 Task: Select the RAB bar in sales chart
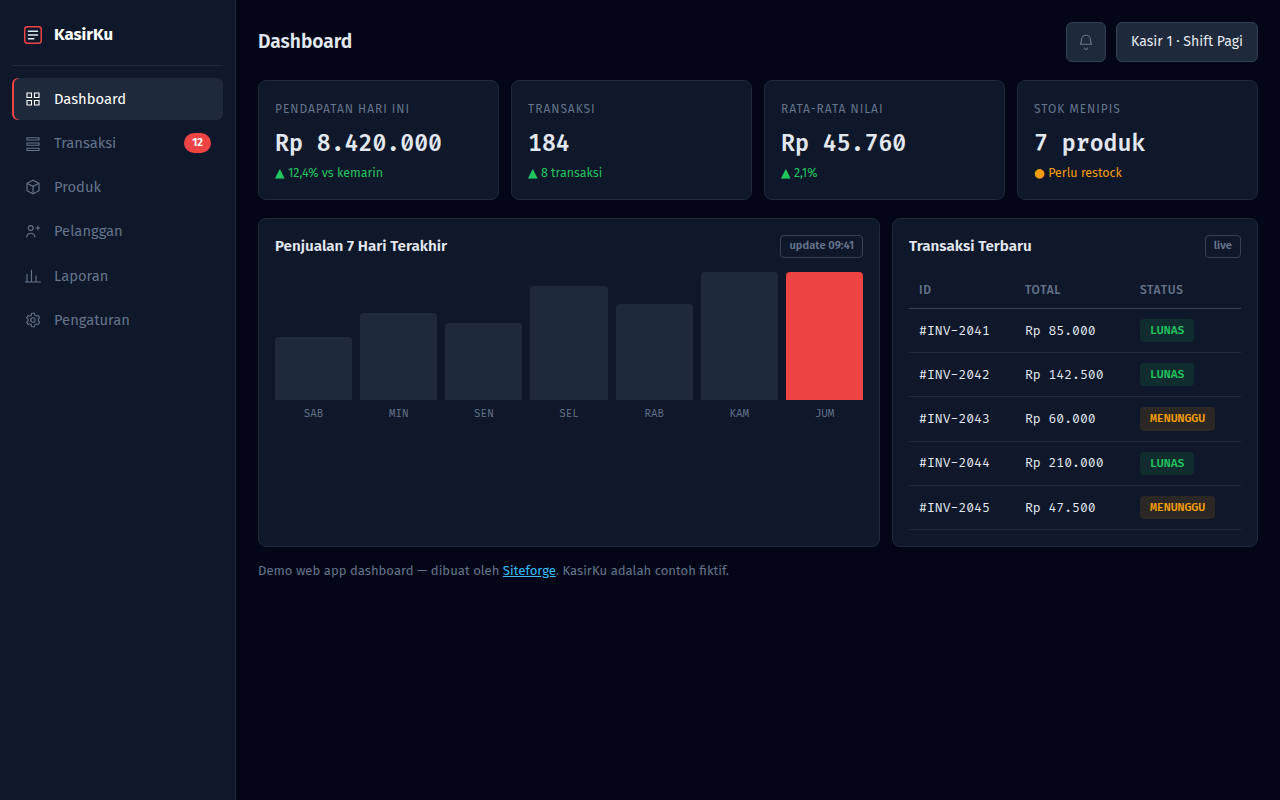pos(654,352)
